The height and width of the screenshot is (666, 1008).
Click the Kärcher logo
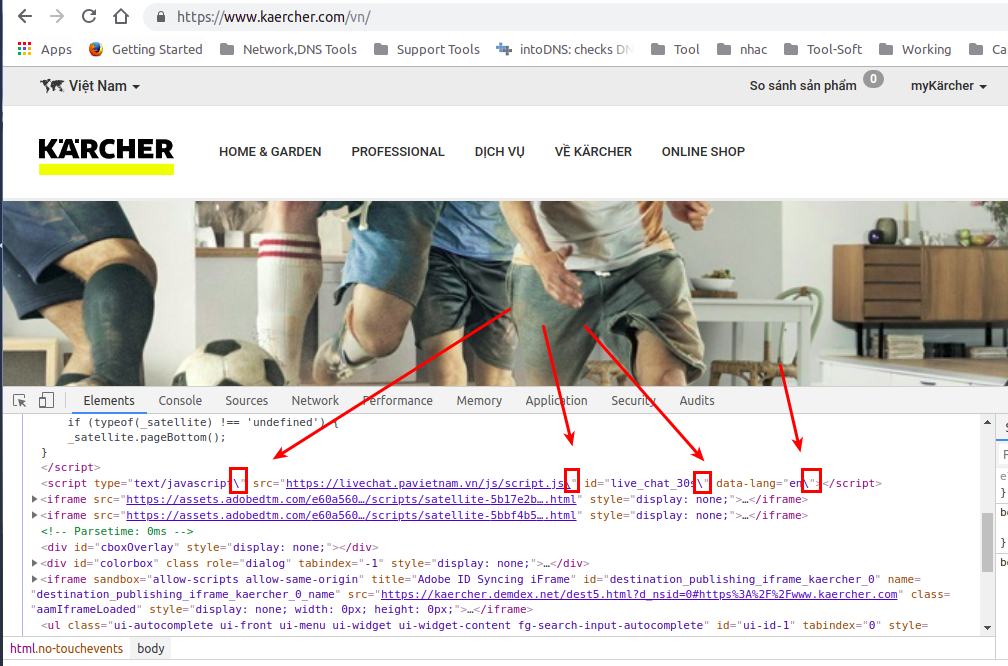[x=106, y=156]
